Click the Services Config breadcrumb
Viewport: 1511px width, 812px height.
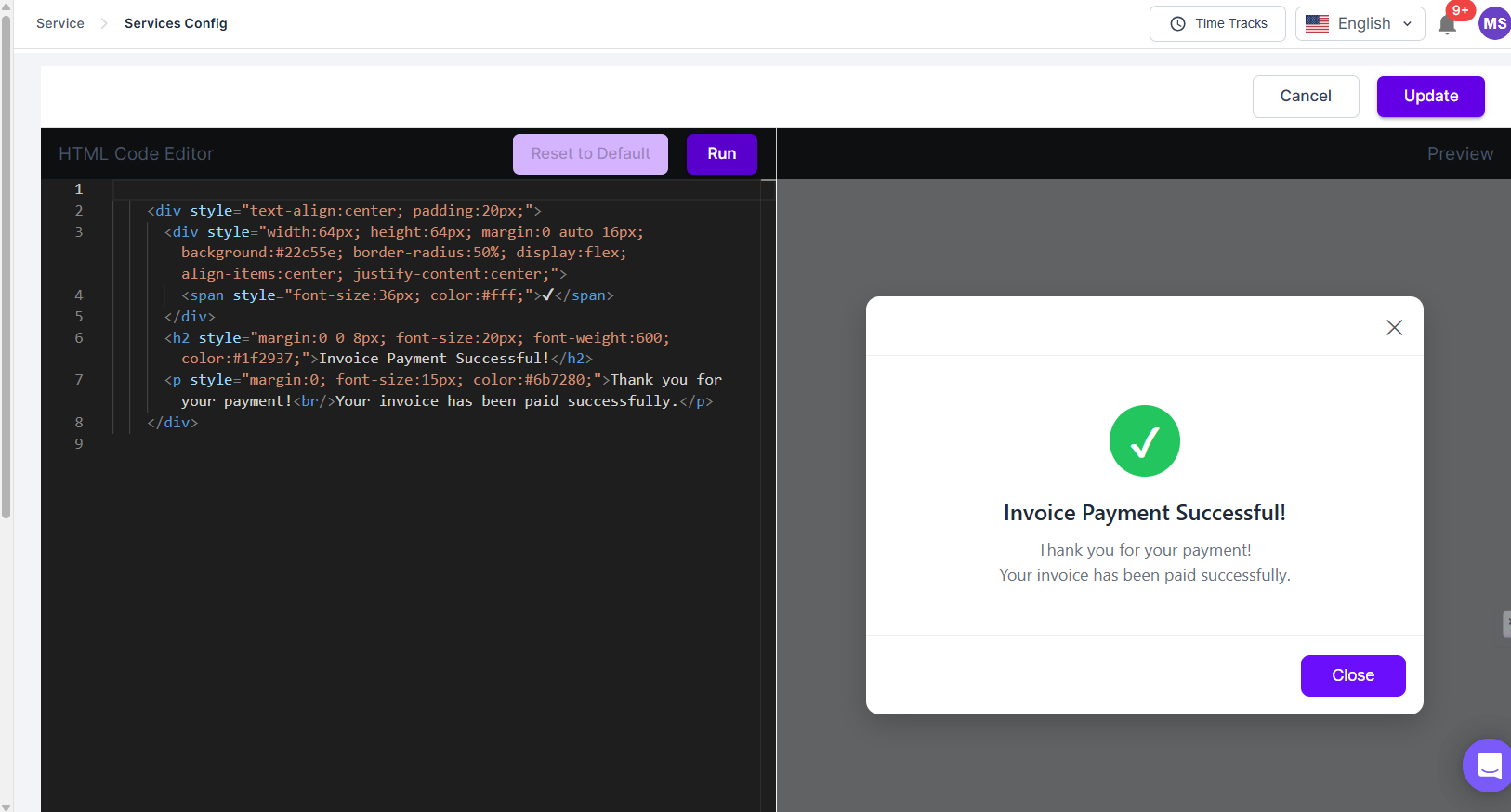176,23
